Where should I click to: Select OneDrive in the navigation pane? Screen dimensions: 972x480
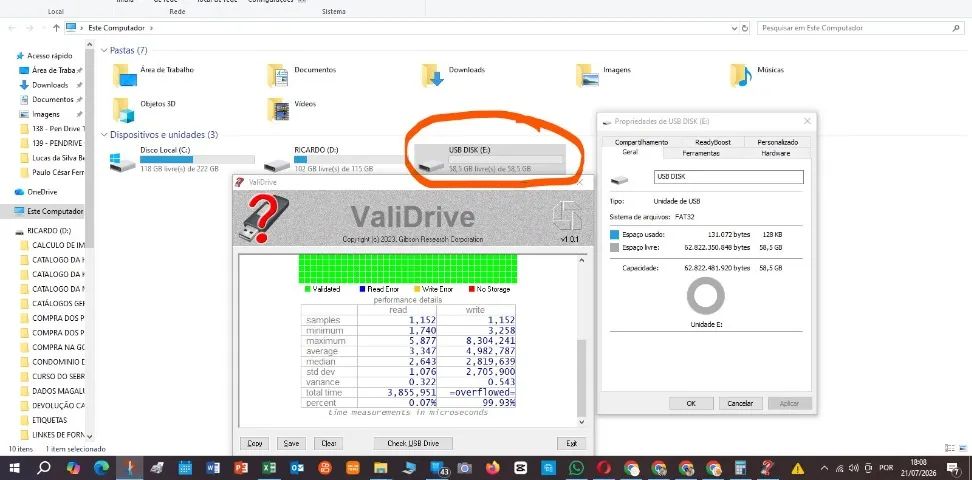click(42, 192)
